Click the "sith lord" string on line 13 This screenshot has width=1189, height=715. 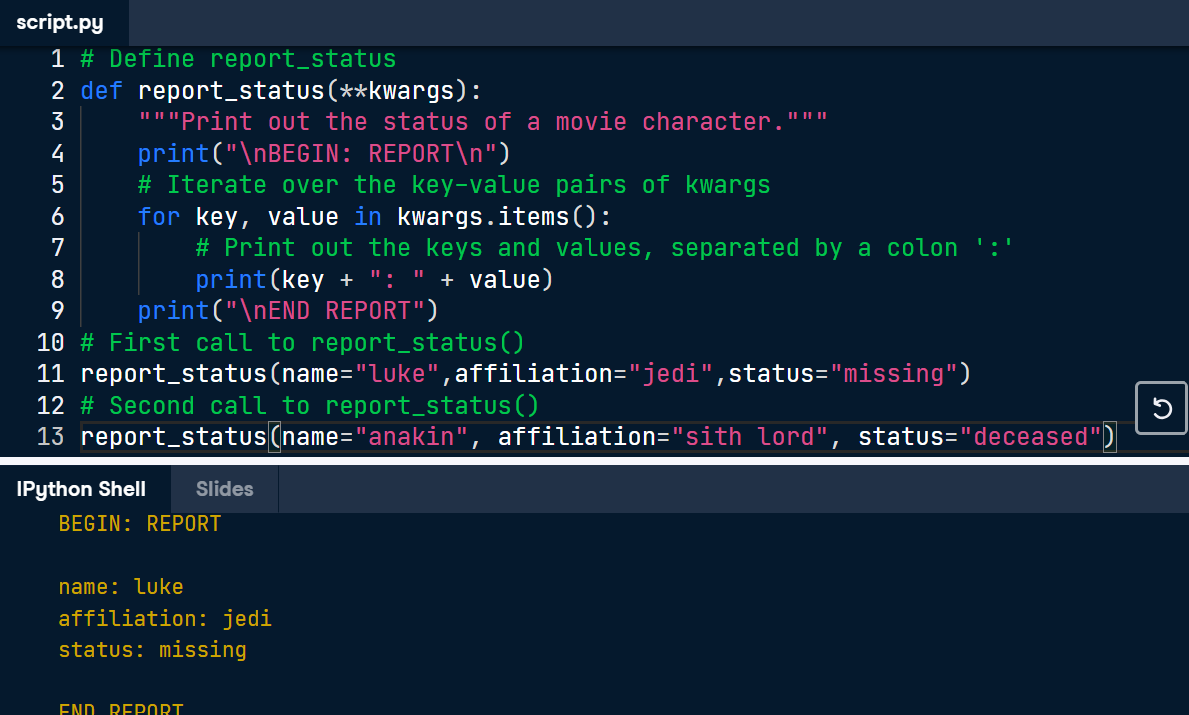[x=750, y=437]
